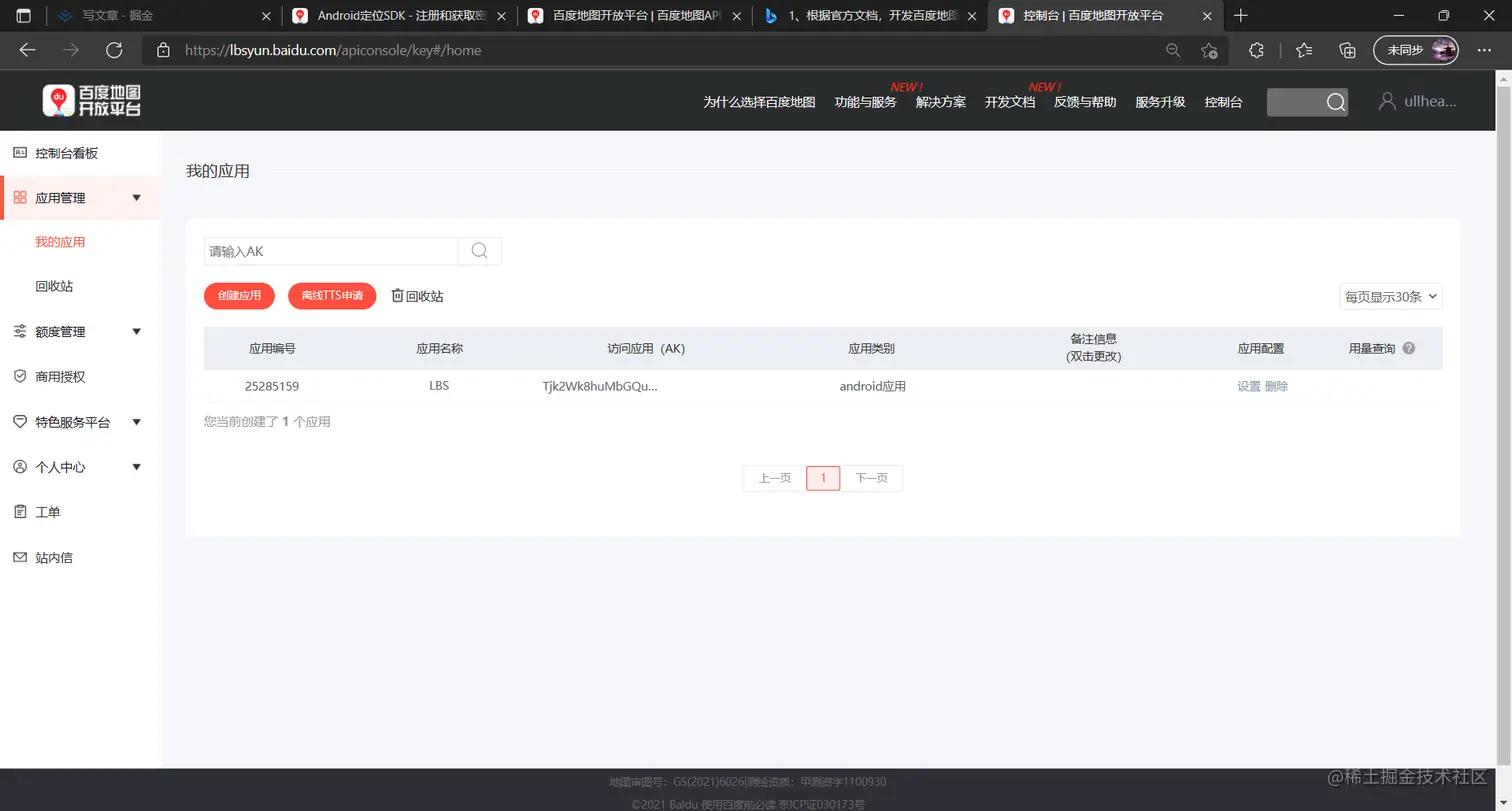Open the 每页显示30条 page size dropdown
This screenshot has height=811, width=1512.
(1391, 296)
